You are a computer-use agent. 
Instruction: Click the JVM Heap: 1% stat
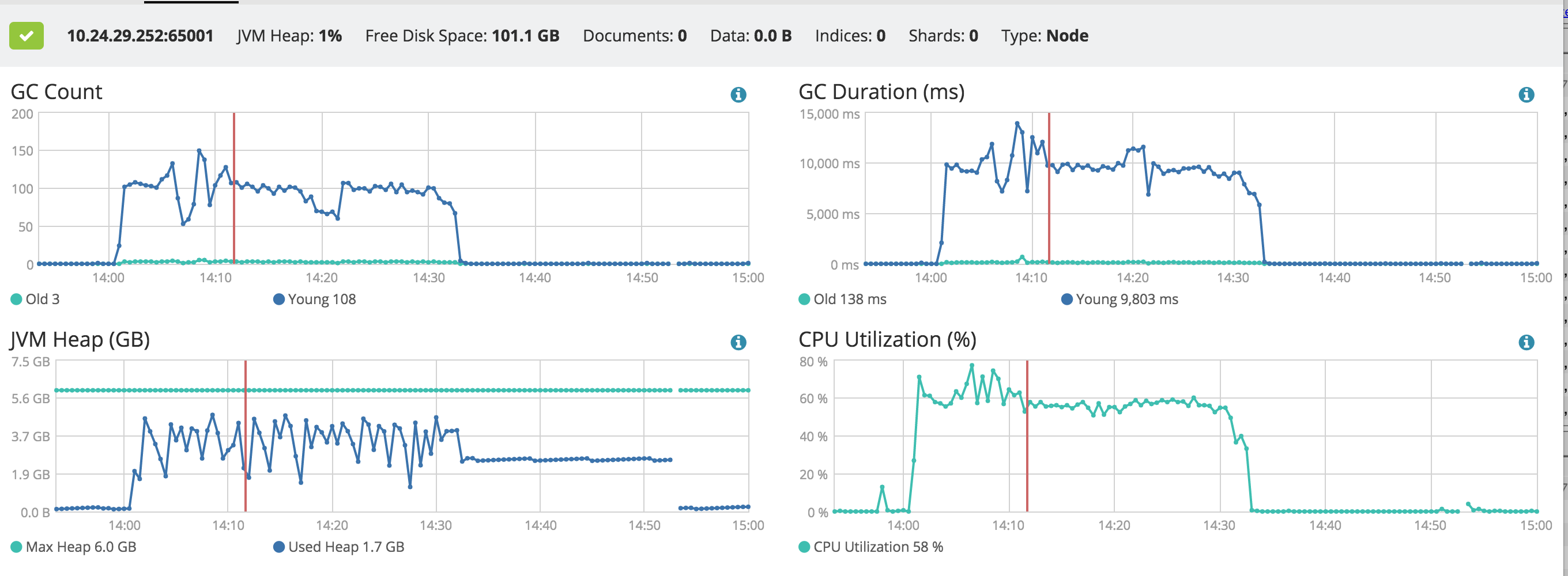pos(289,36)
